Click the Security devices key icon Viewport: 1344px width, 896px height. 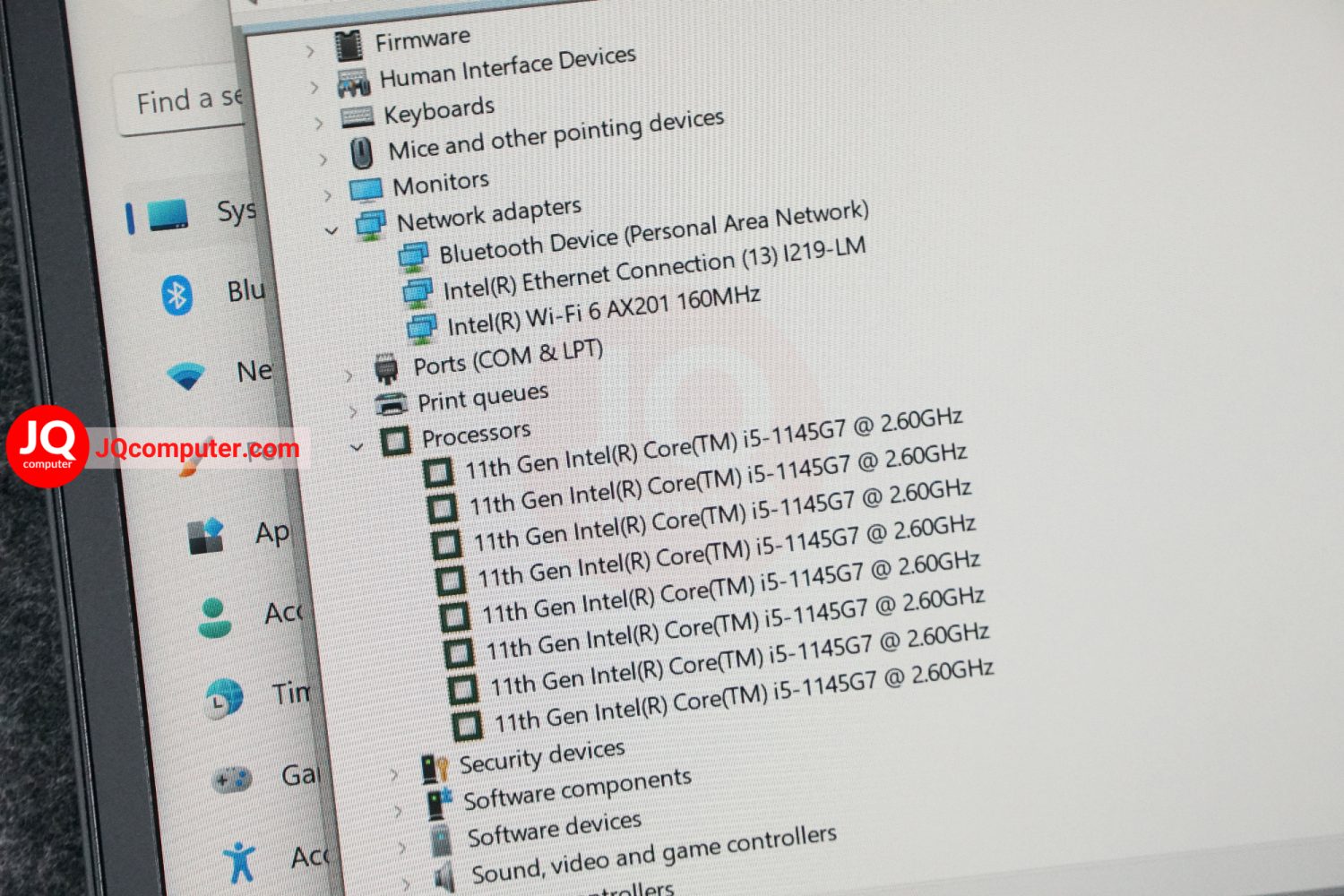(x=435, y=768)
